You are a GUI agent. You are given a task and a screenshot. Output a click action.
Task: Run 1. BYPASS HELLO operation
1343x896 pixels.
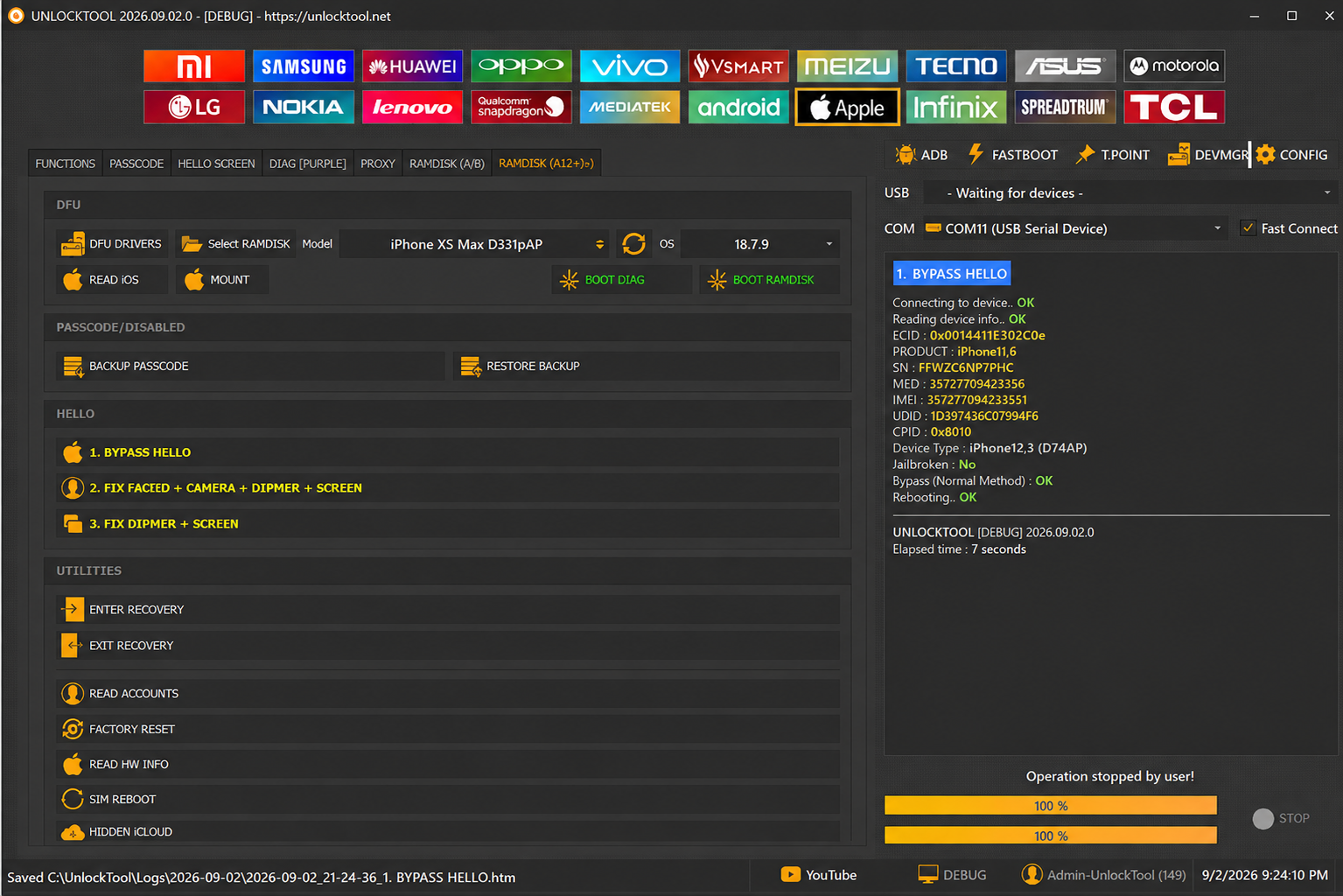pyautogui.click(x=448, y=452)
